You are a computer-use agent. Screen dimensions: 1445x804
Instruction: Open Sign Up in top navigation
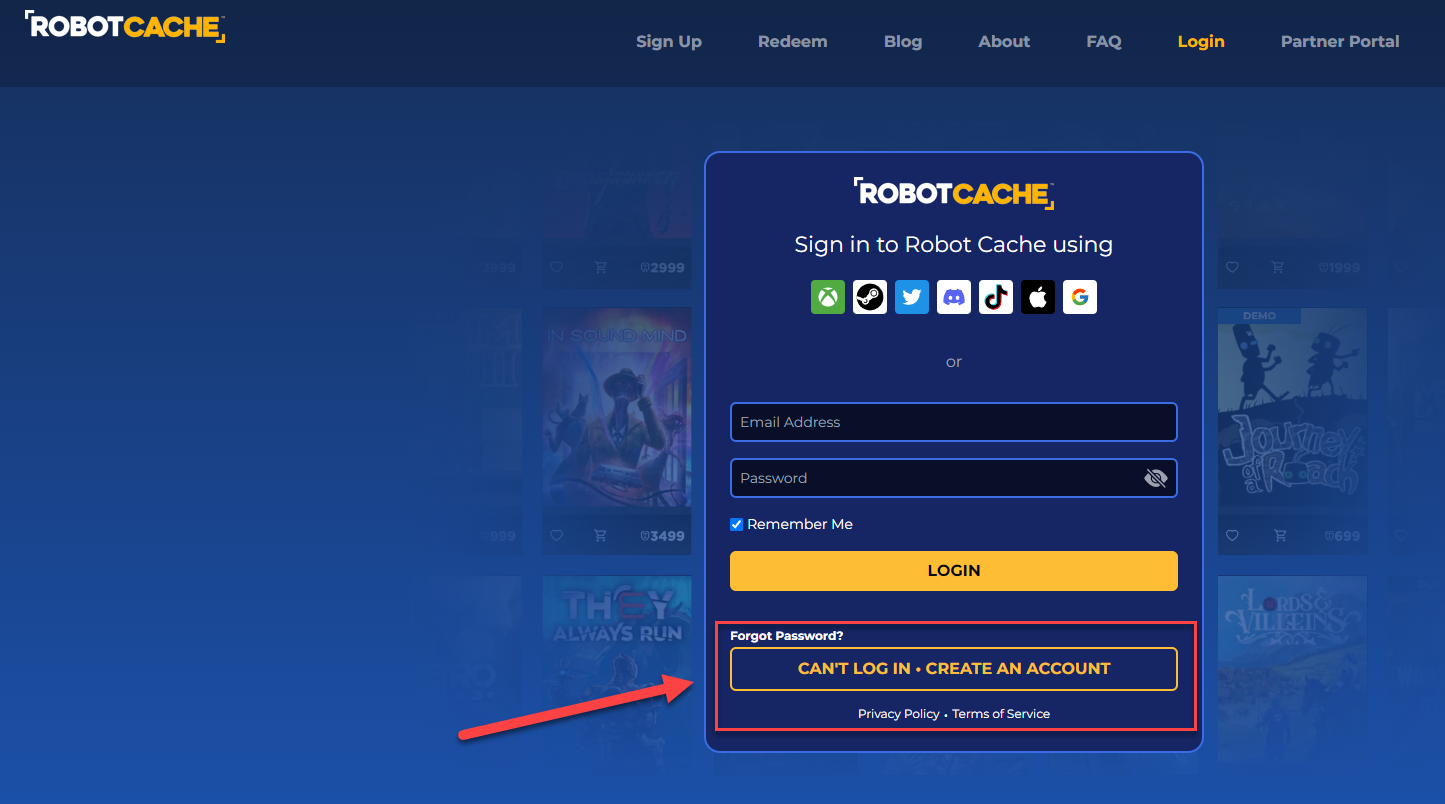[669, 41]
